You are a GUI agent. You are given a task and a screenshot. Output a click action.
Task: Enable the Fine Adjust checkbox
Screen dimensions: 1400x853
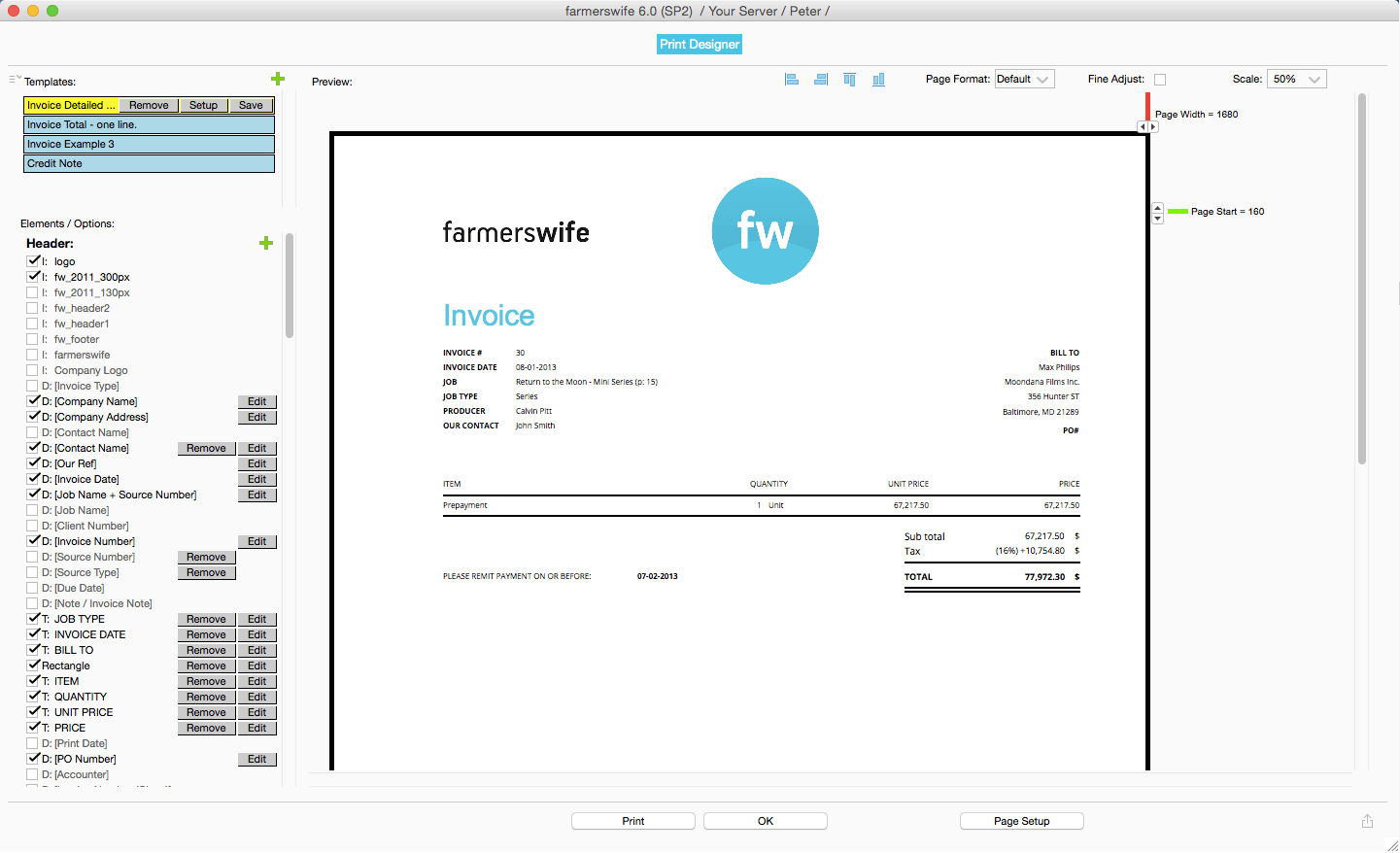point(1160,80)
